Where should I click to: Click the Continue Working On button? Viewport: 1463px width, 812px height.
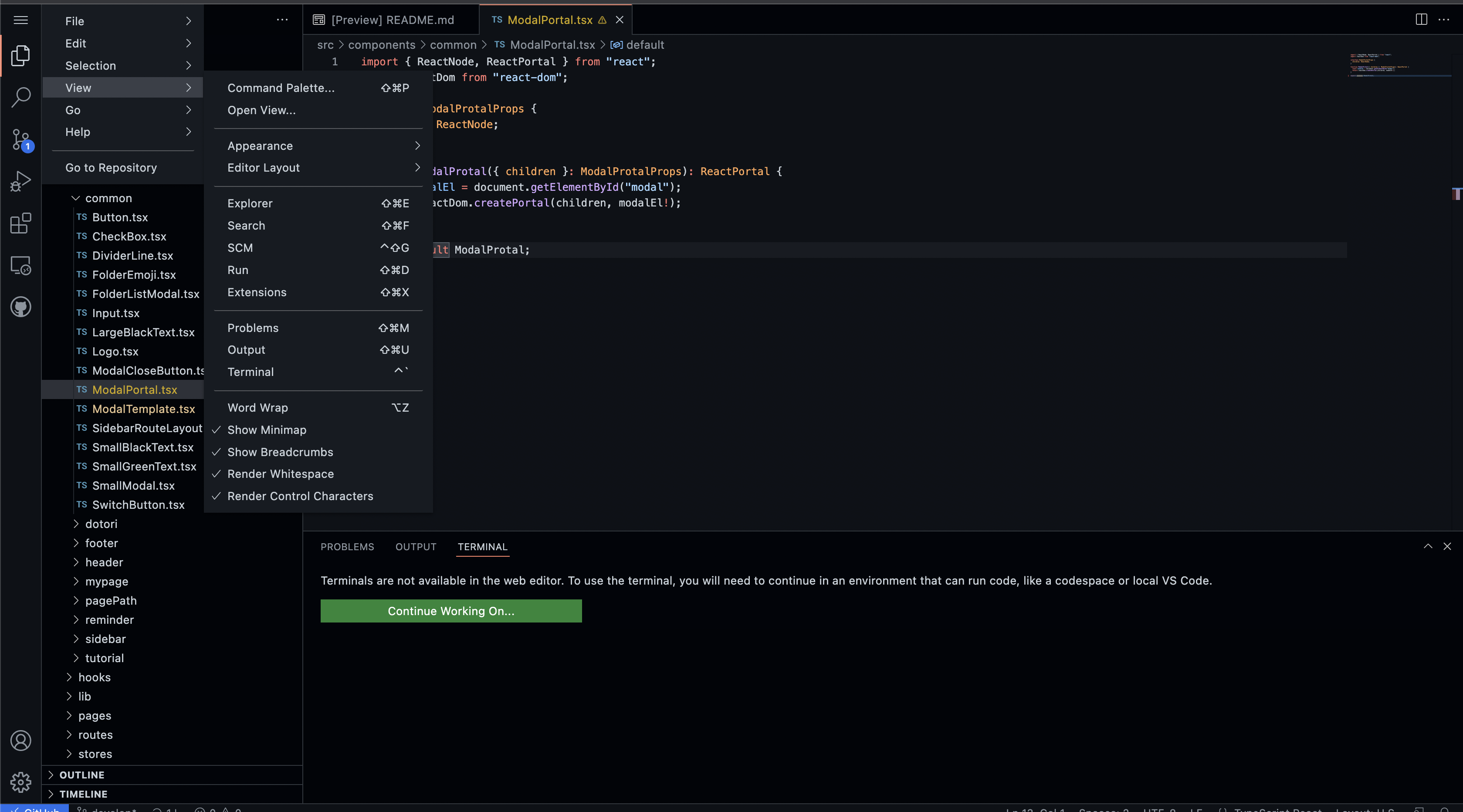pyautogui.click(x=450, y=611)
